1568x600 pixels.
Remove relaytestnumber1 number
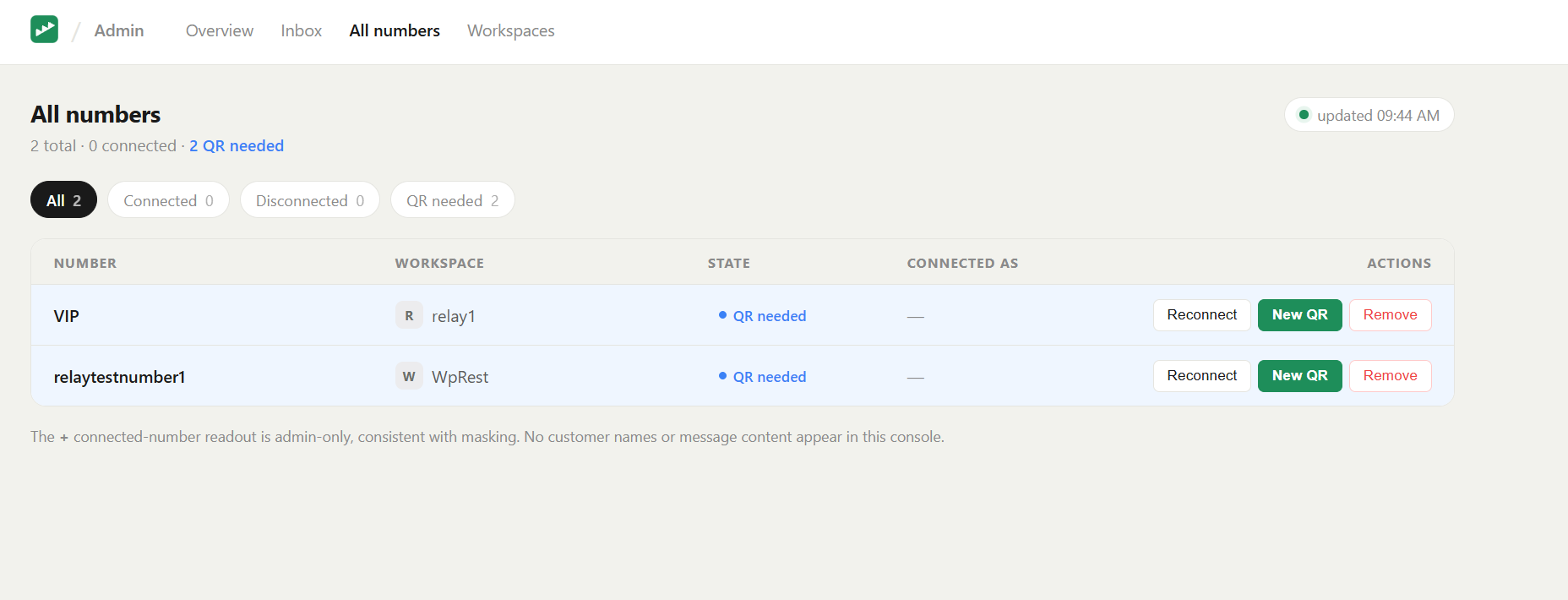point(1390,376)
